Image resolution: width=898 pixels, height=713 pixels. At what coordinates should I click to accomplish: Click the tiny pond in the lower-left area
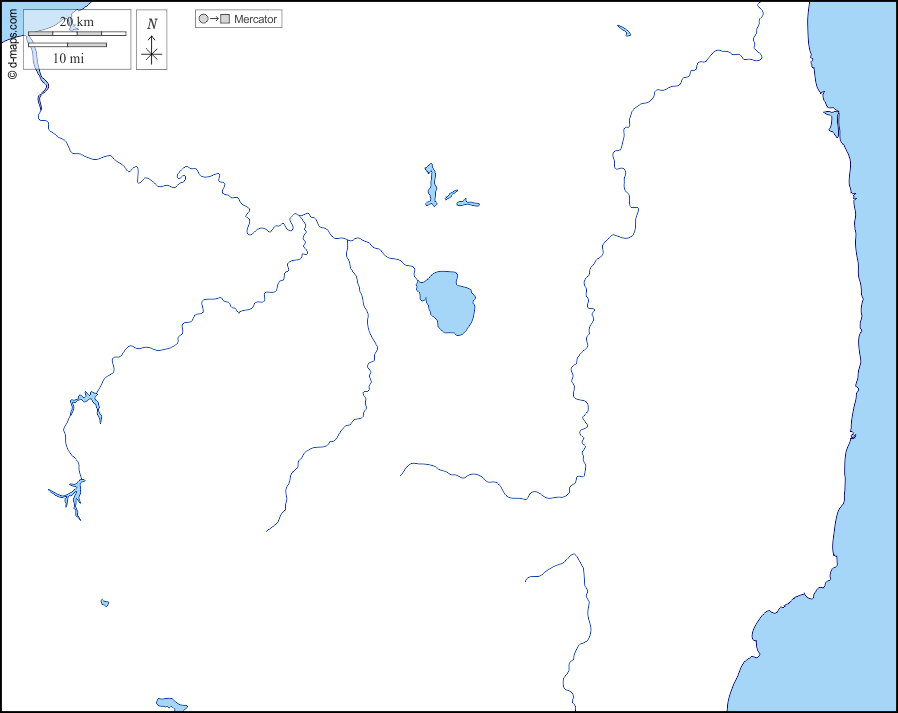tap(104, 603)
